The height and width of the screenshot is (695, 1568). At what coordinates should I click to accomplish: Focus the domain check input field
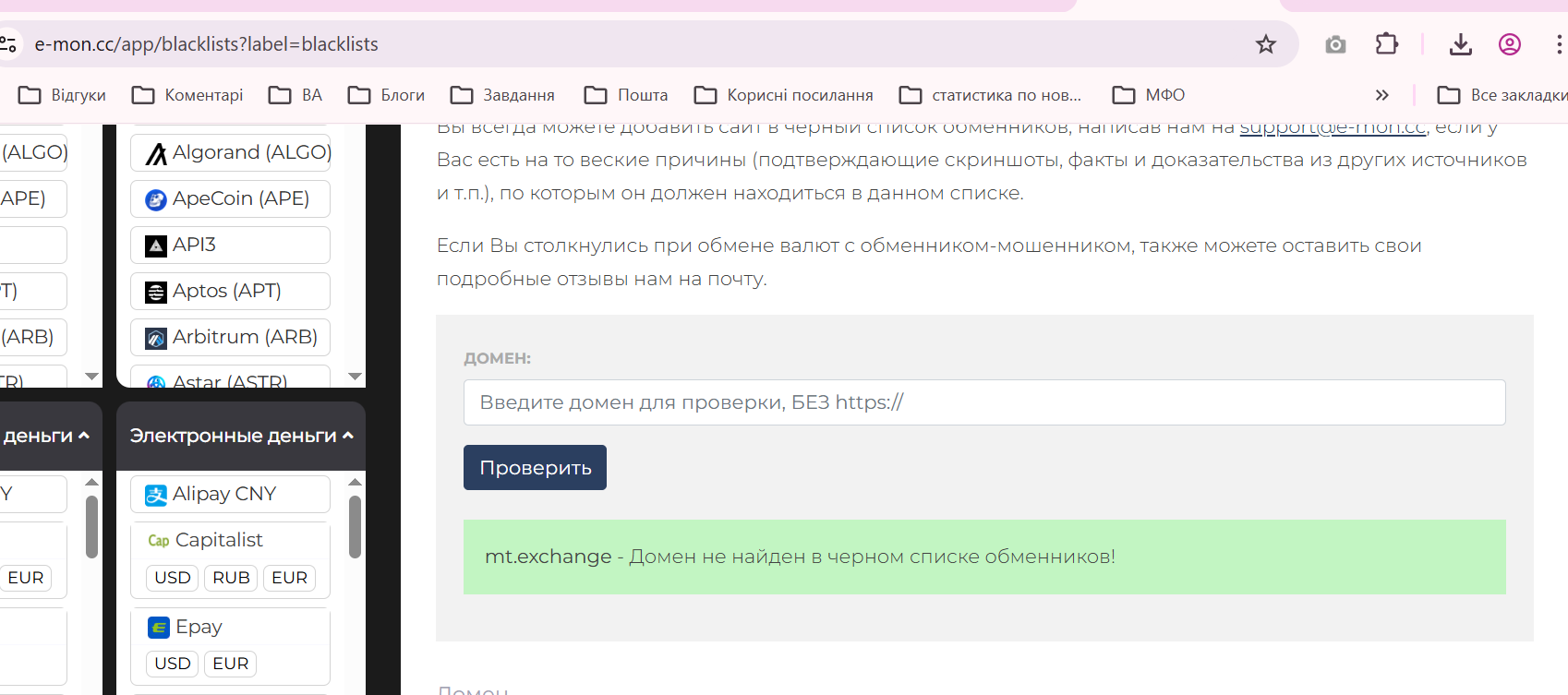984,402
